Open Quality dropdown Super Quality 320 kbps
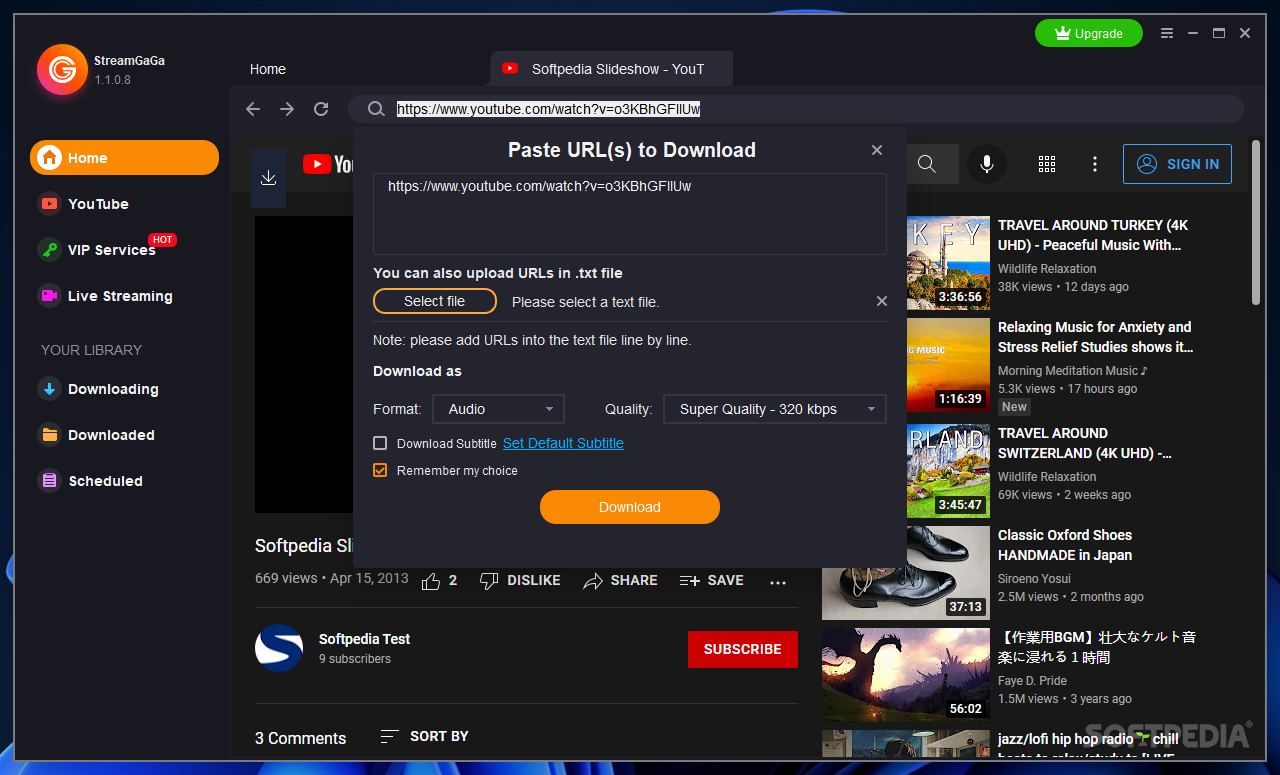Image resolution: width=1280 pixels, height=775 pixels. pyautogui.click(x=775, y=409)
